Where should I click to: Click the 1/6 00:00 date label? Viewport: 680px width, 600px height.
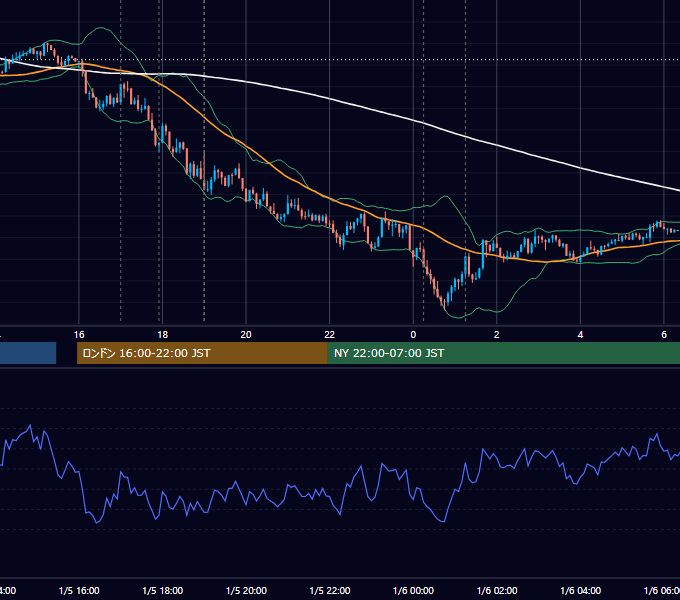413,590
